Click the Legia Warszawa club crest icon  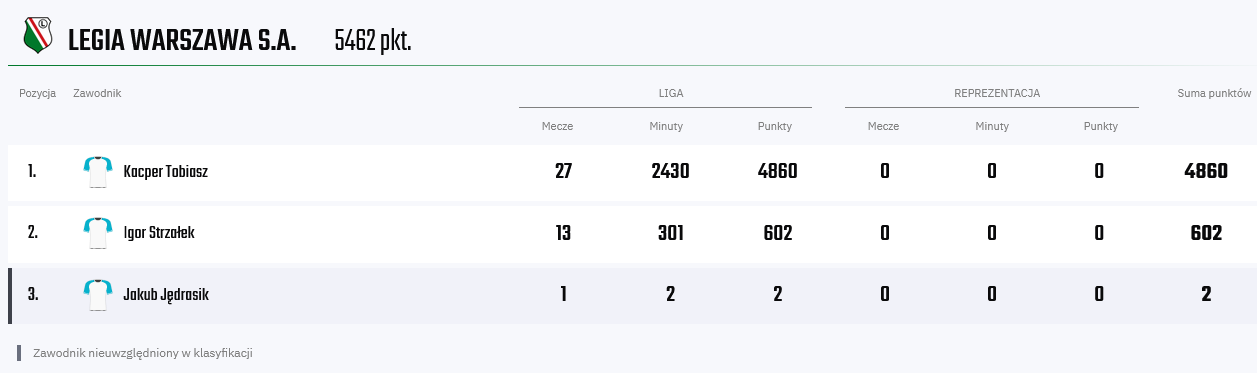tap(38, 37)
